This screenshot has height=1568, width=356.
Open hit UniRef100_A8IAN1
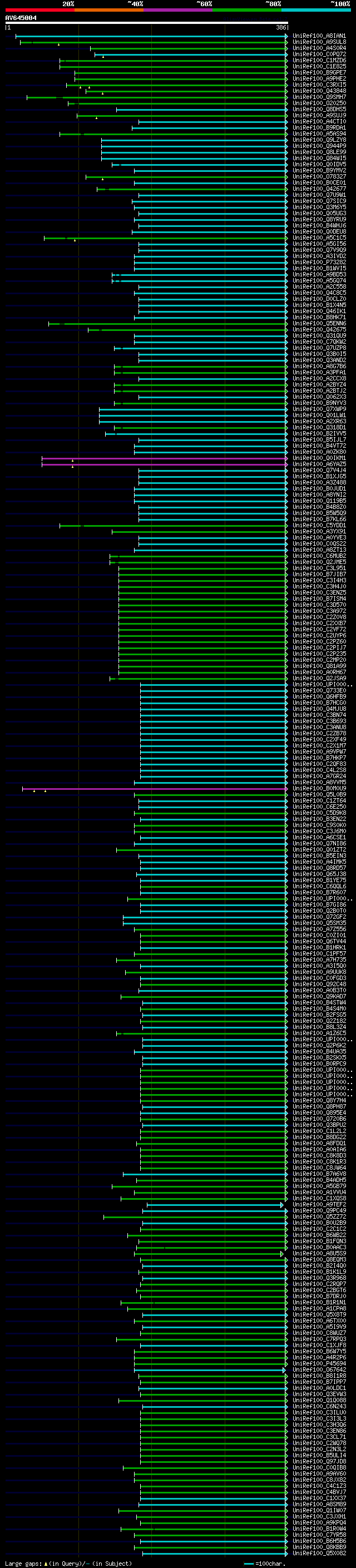(319, 36)
